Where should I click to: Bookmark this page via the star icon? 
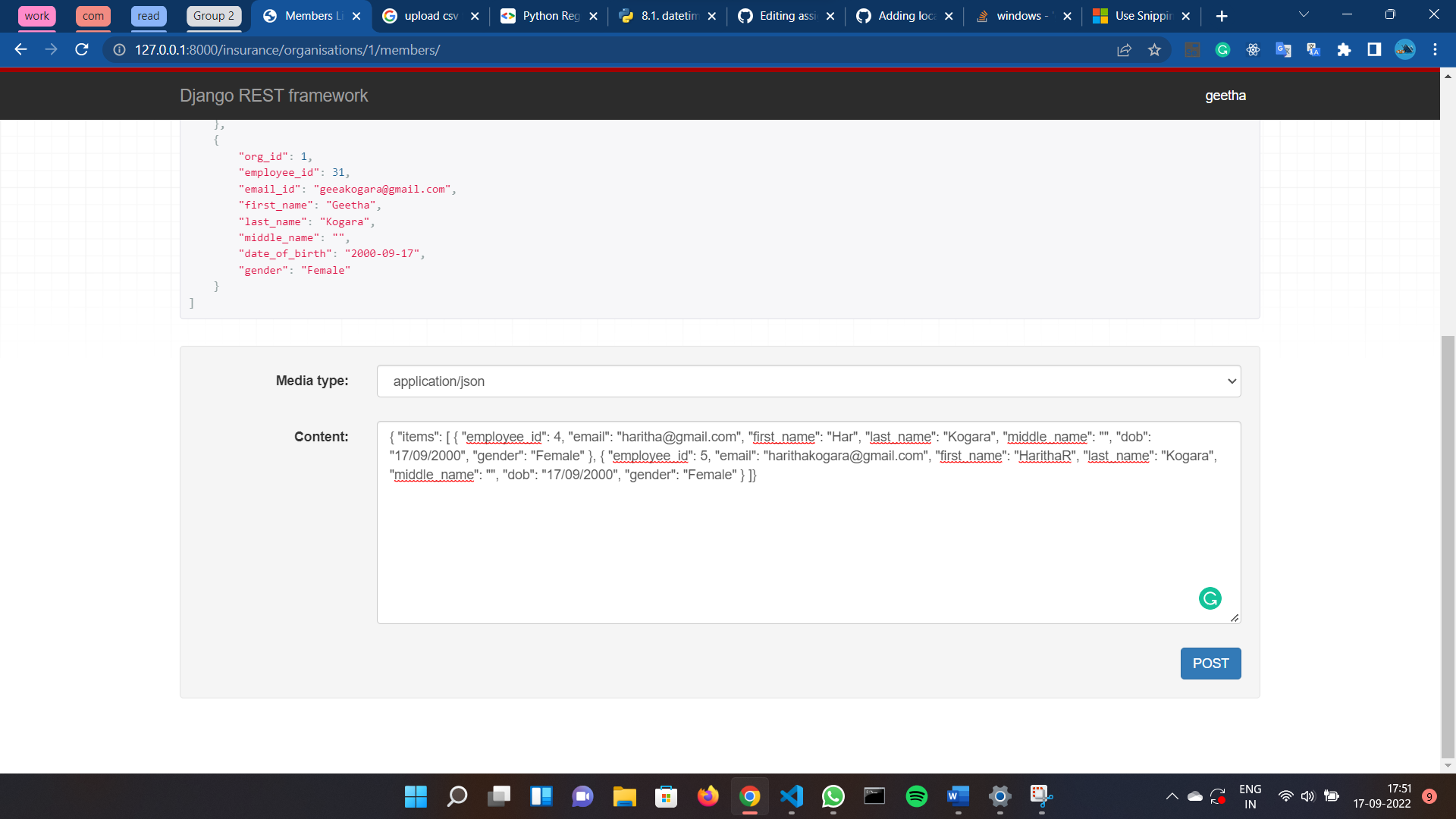click(1155, 49)
